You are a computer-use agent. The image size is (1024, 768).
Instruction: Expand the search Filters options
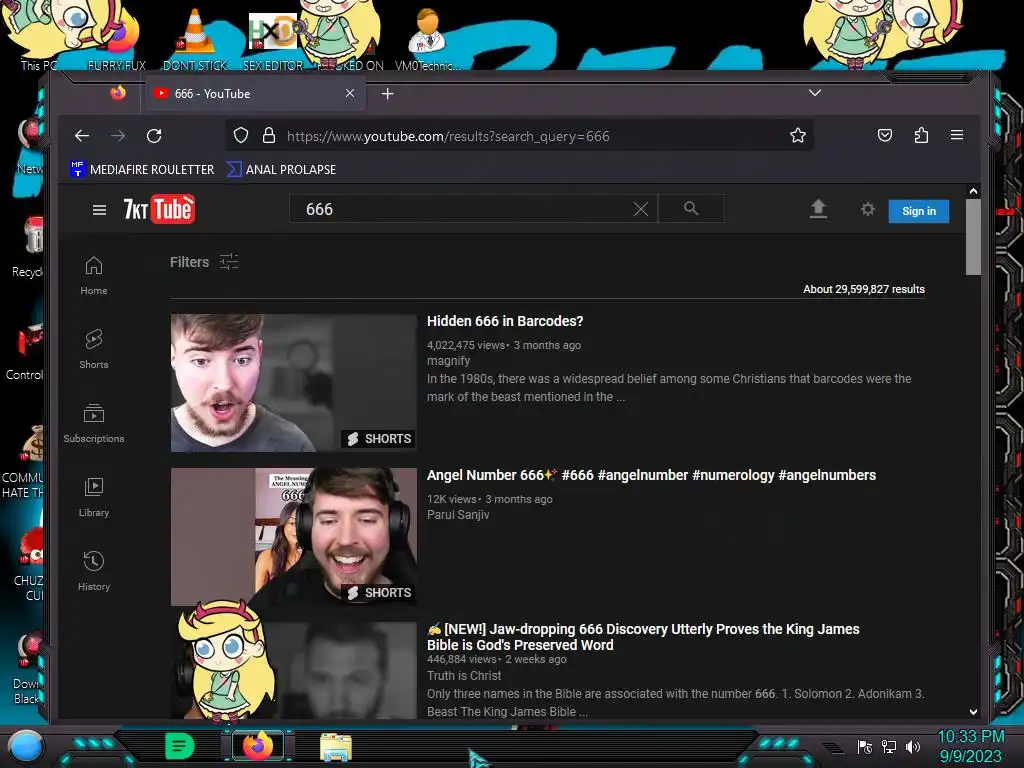tap(204, 262)
